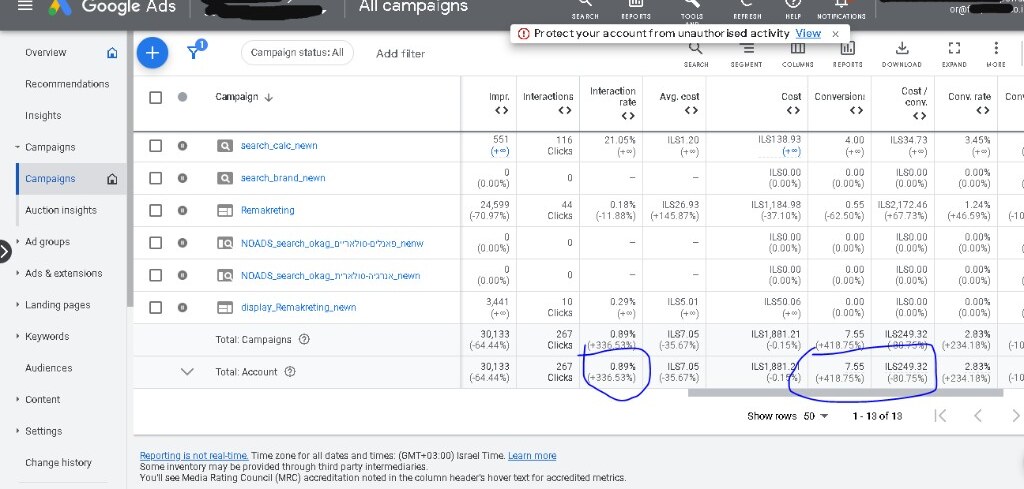Screen dimensions: 1024x489
Task: Open Audiences in the sidebar
Action: pos(48,368)
